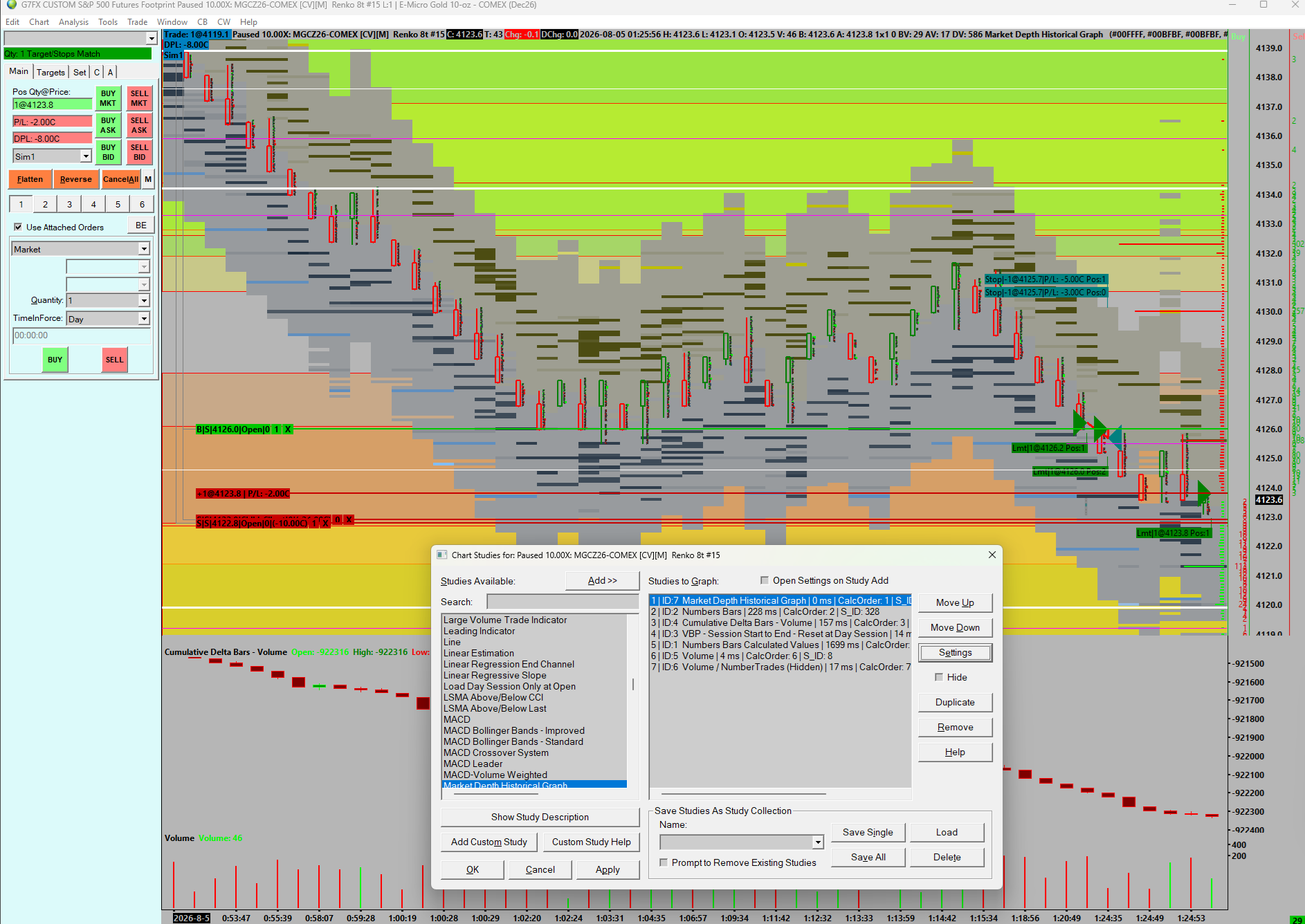1305x924 pixels.
Task: Click Add Custom Study
Action: point(489,842)
